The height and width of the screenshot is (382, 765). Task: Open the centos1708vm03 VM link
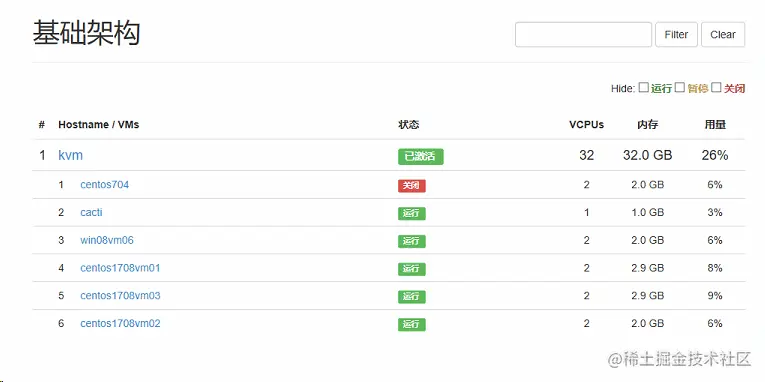tap(120, 296)
